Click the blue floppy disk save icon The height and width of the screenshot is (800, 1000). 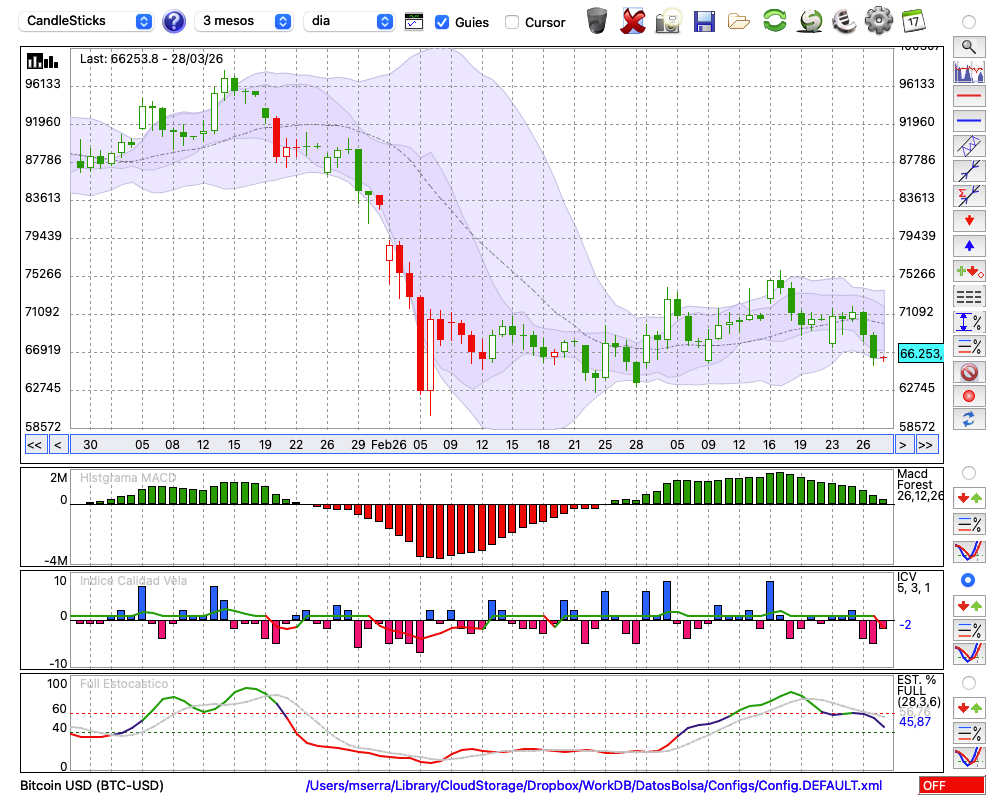[704, 21]
